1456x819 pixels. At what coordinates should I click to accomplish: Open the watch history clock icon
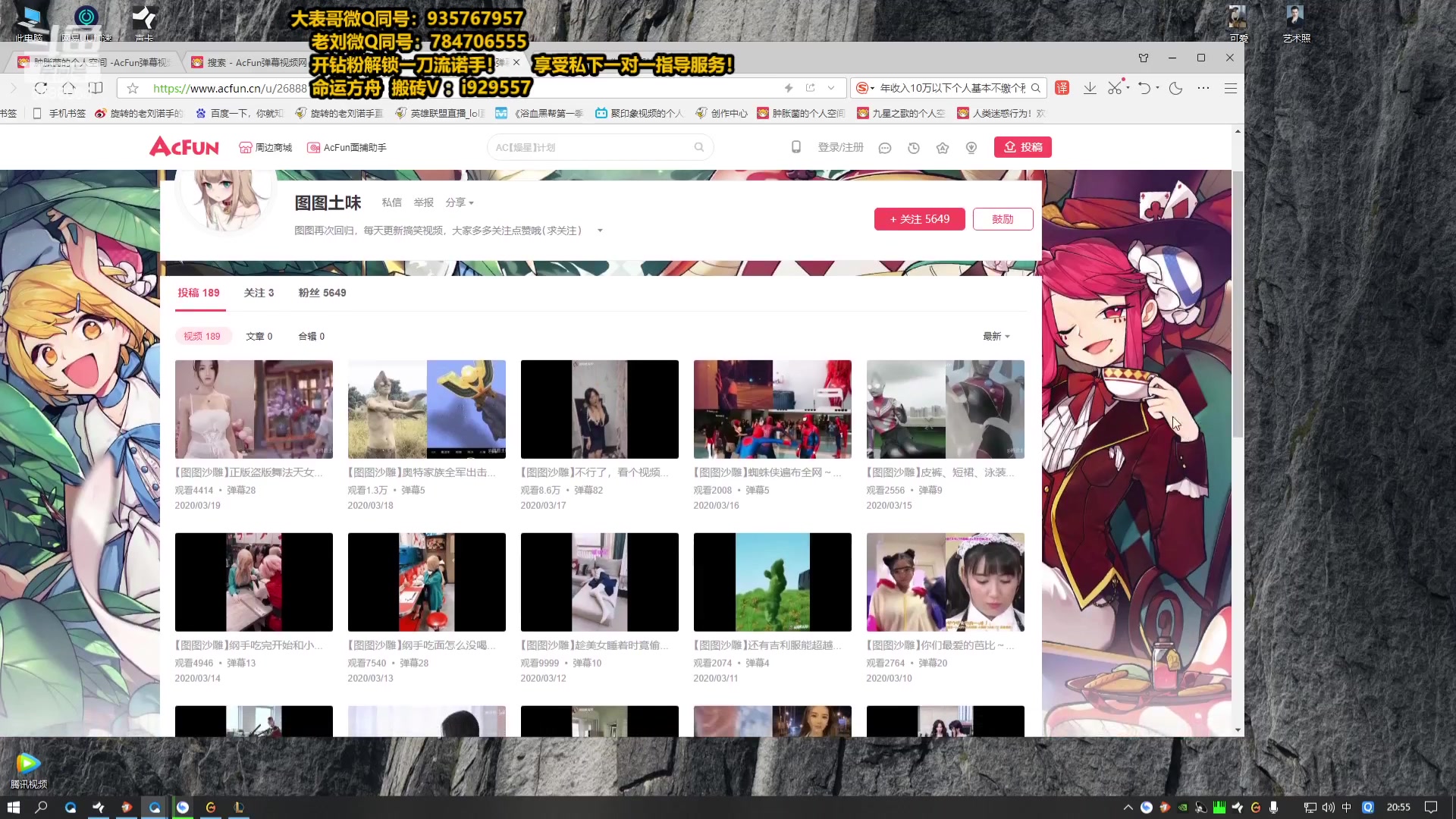click(x=914, y=148)
